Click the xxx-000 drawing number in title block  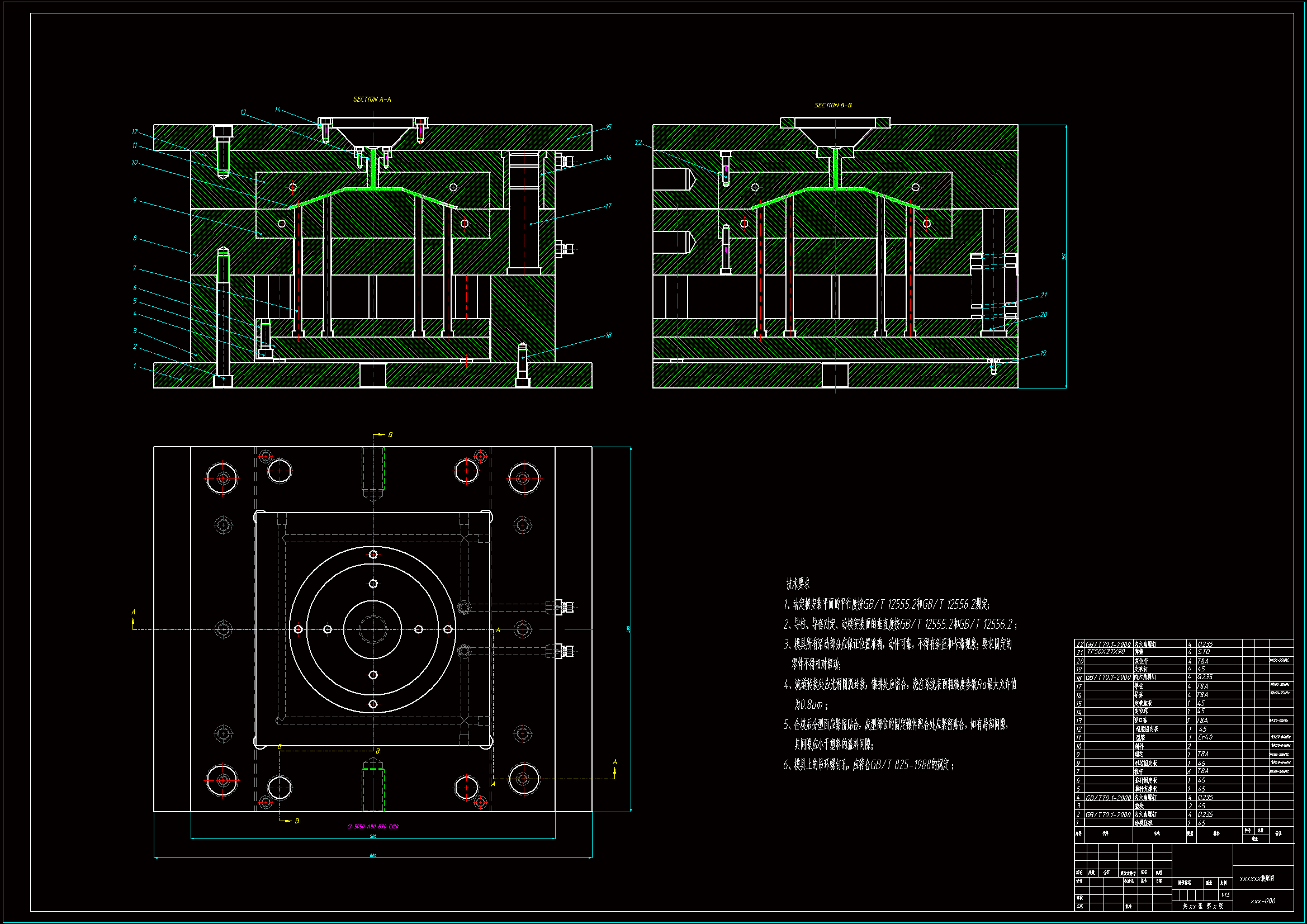coord(1263,901)
